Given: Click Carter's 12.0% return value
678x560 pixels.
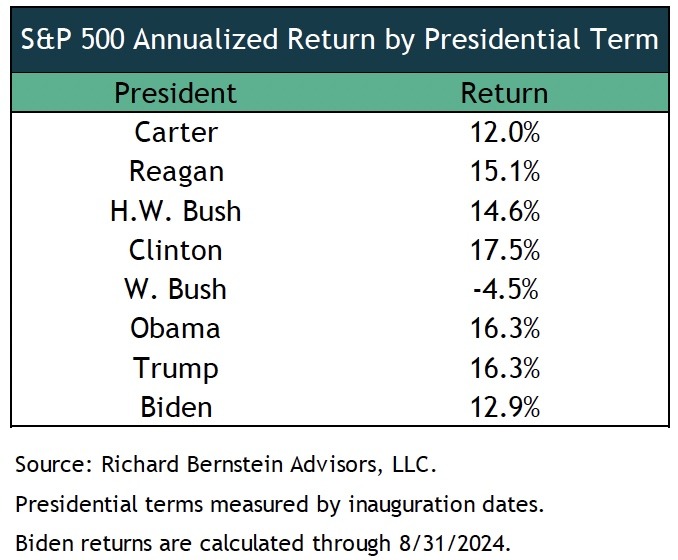Looking at the screenshot, I should pos(504,132).
